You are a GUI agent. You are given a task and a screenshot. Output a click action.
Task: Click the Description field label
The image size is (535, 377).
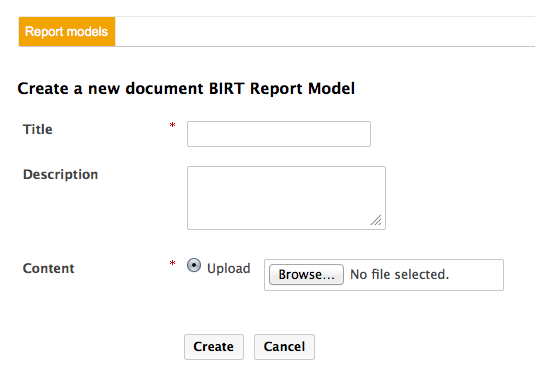(60, 175)
